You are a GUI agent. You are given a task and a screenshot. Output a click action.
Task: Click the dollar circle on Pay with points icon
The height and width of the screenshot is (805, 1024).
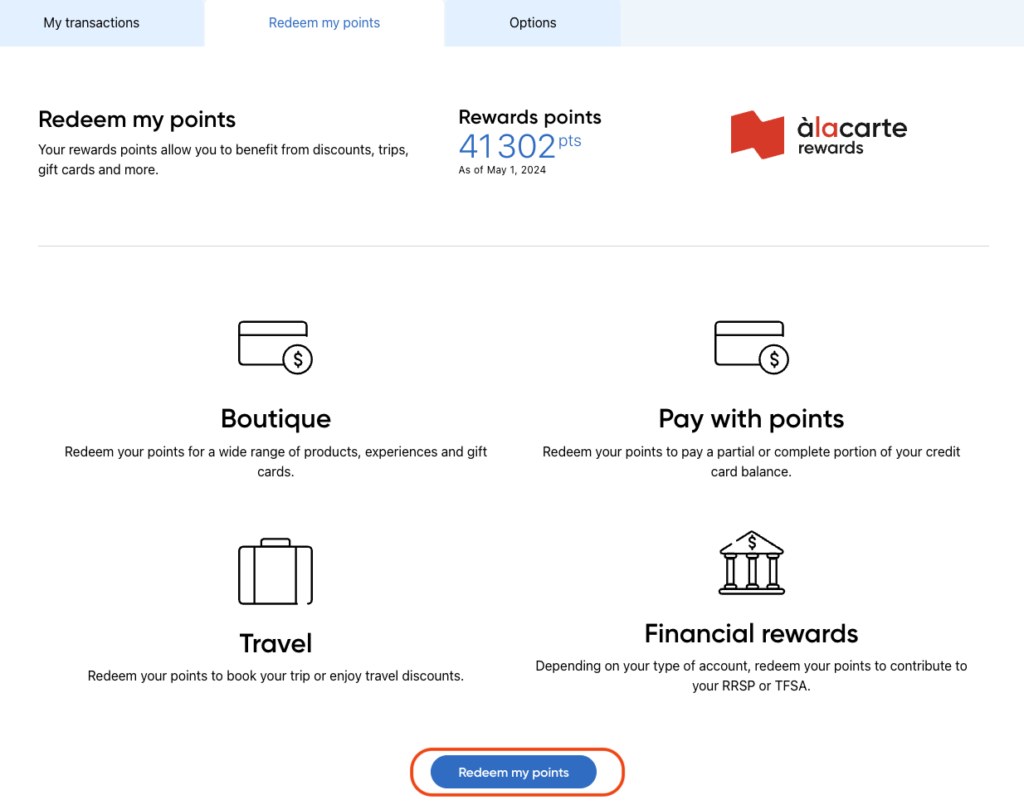pyautogui.click(x=773, y=358)
